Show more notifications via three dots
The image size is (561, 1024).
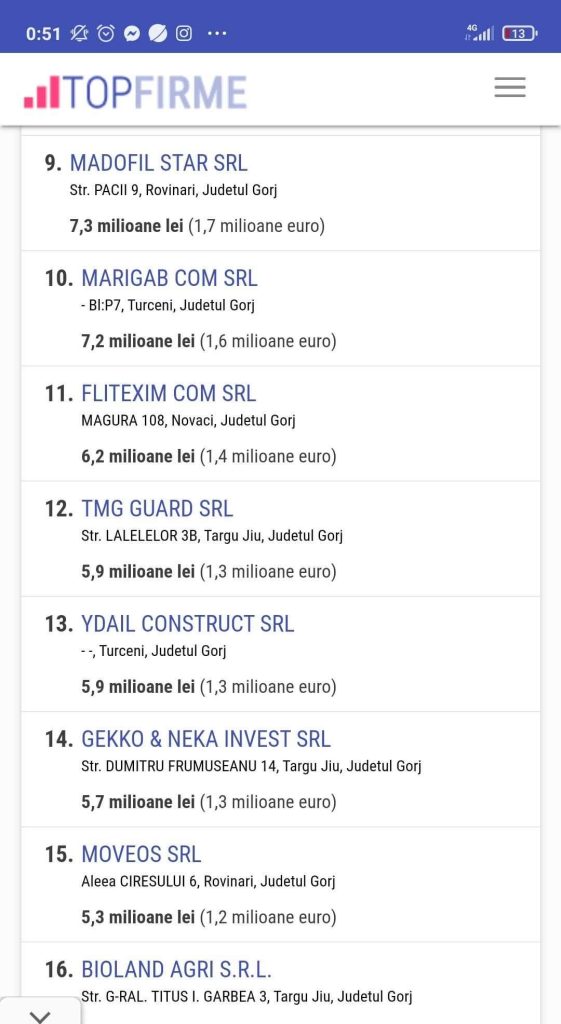(217, 33)
